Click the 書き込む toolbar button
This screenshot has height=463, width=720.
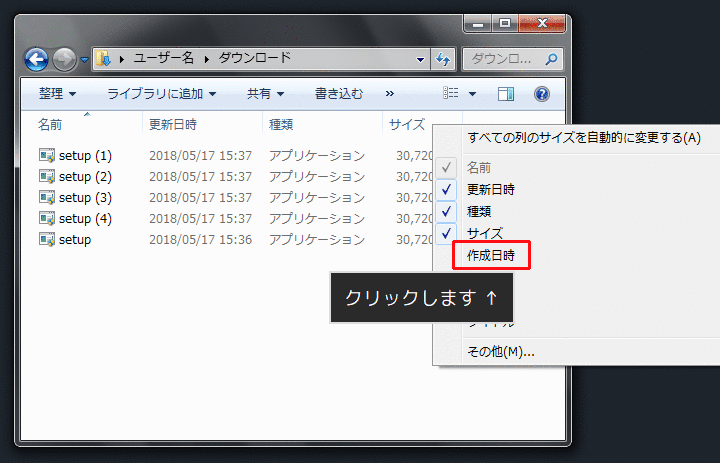click(338, 94)
